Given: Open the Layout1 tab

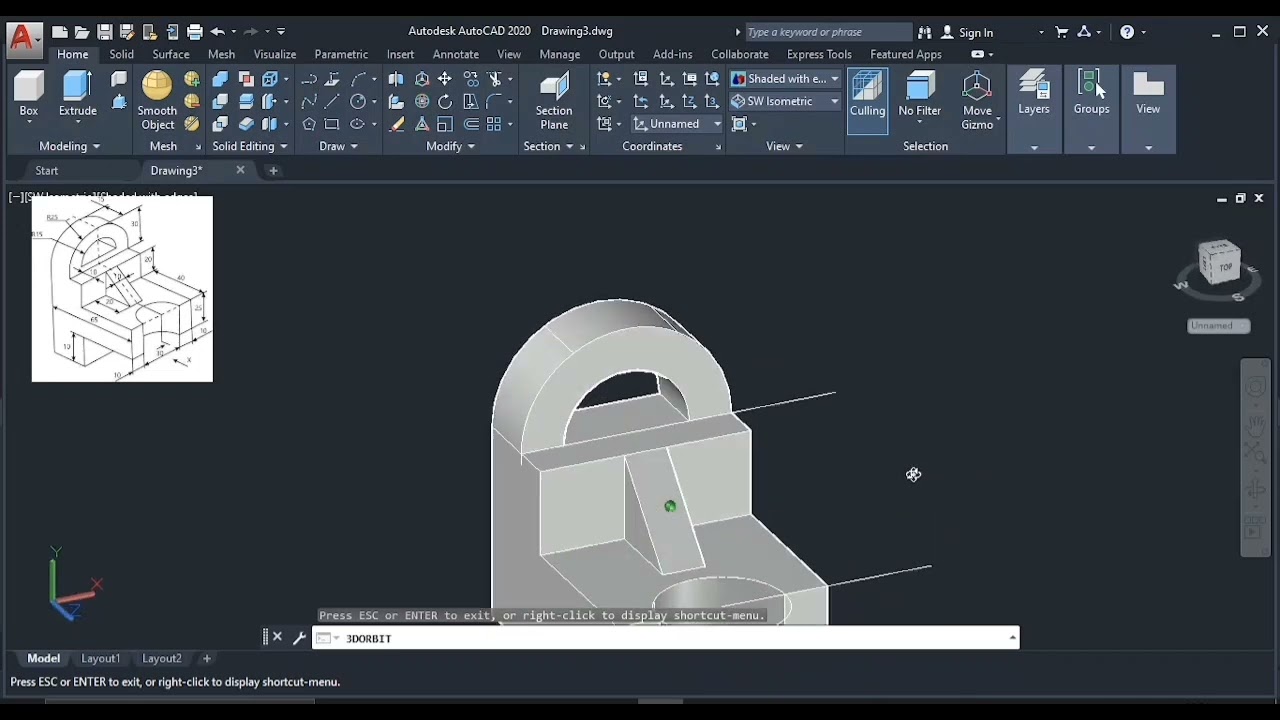Looking at the screenshot, I should 101,659.
